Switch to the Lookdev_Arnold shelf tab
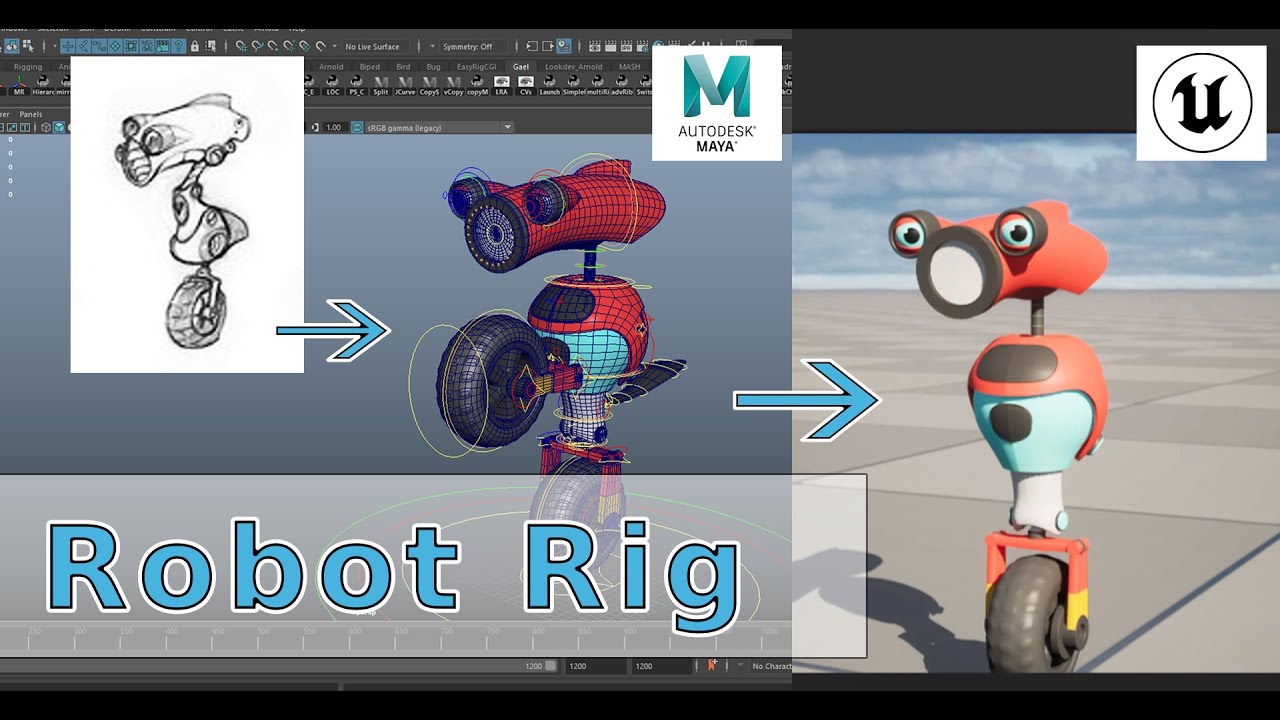Image resolution: width=1280 pixels, height=720 pixels. (x=574, y=67)
